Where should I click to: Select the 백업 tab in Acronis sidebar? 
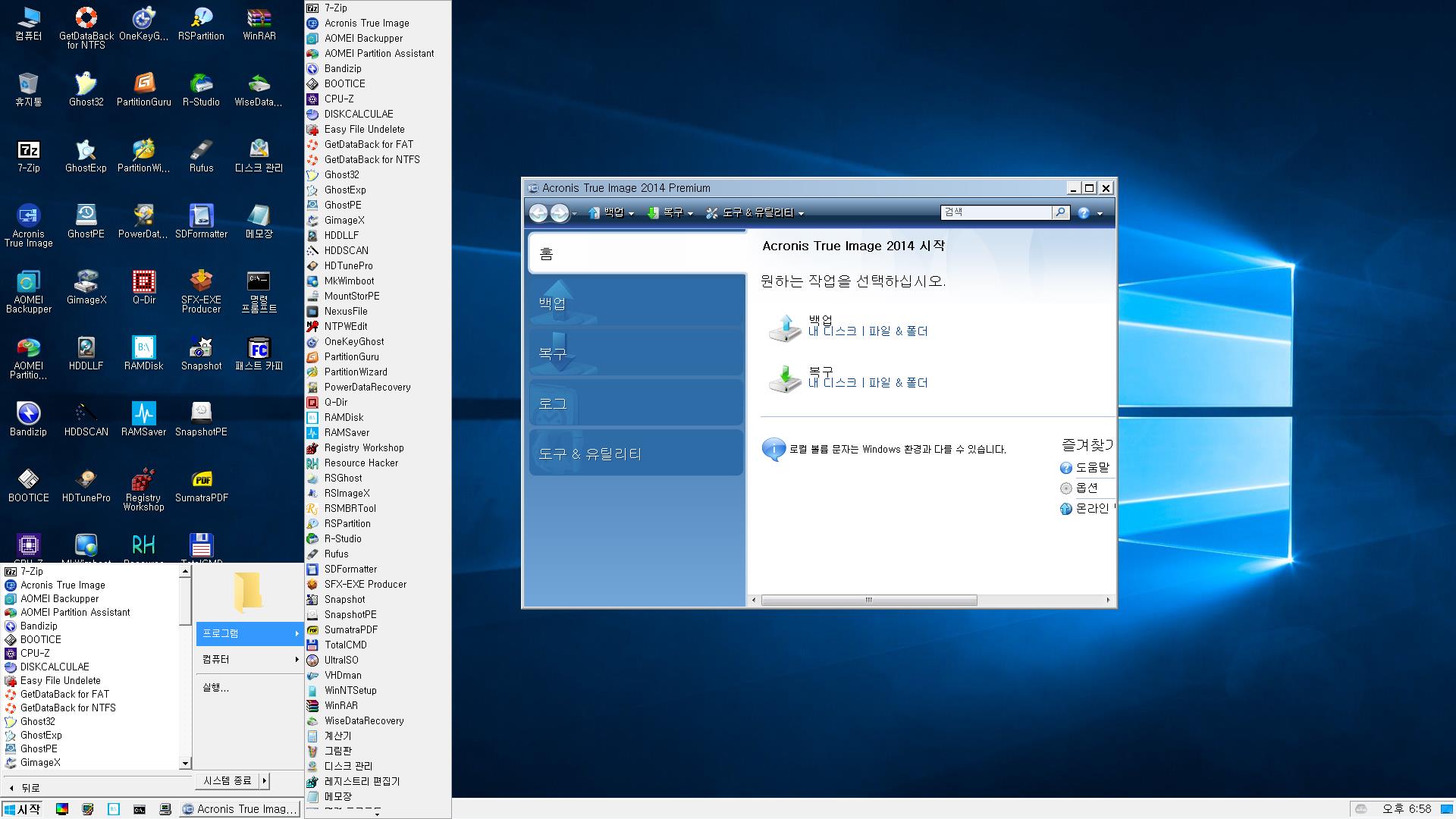(x=637, y=303)
